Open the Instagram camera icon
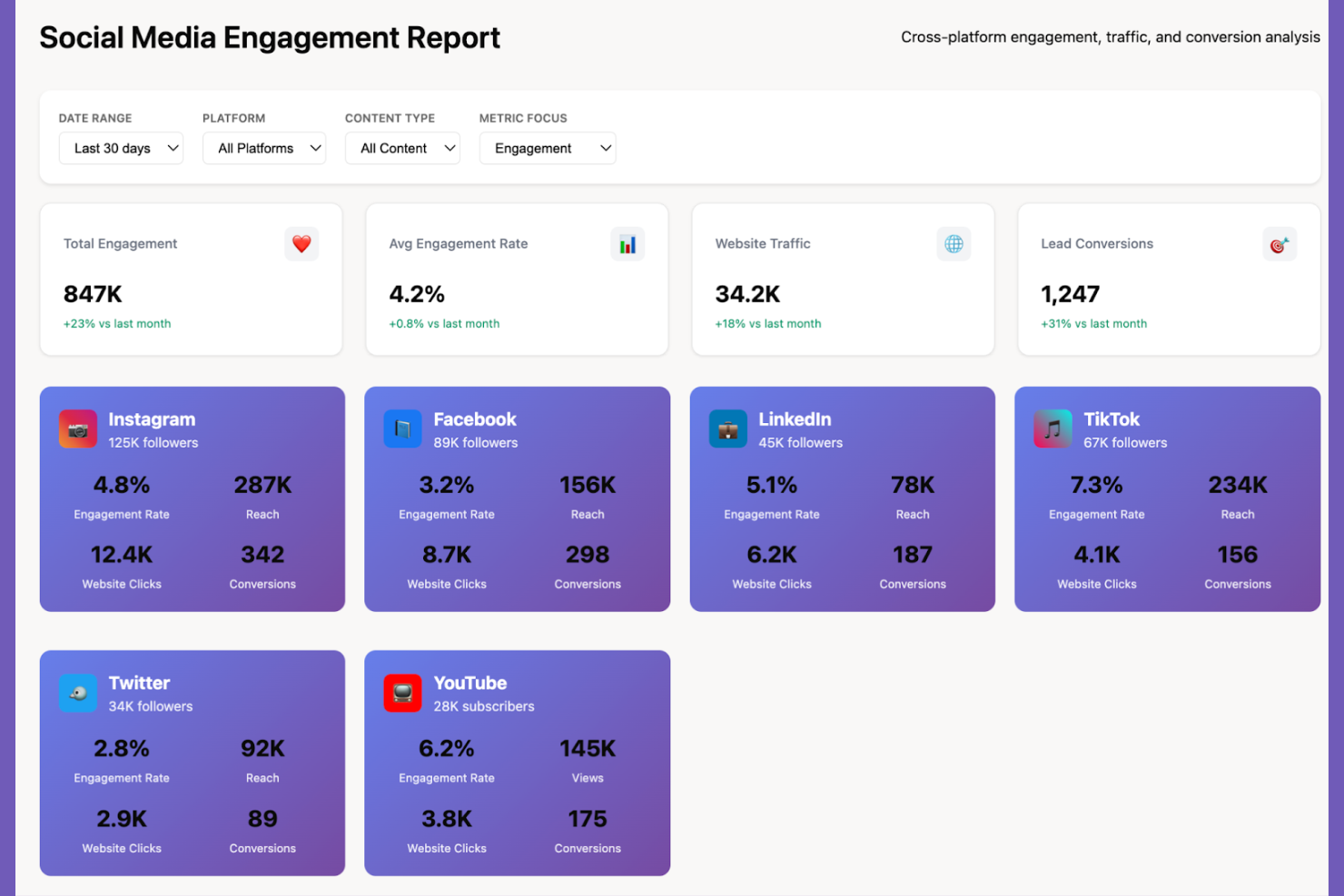This screenshot has height=896, width=1344. point(78,428)
